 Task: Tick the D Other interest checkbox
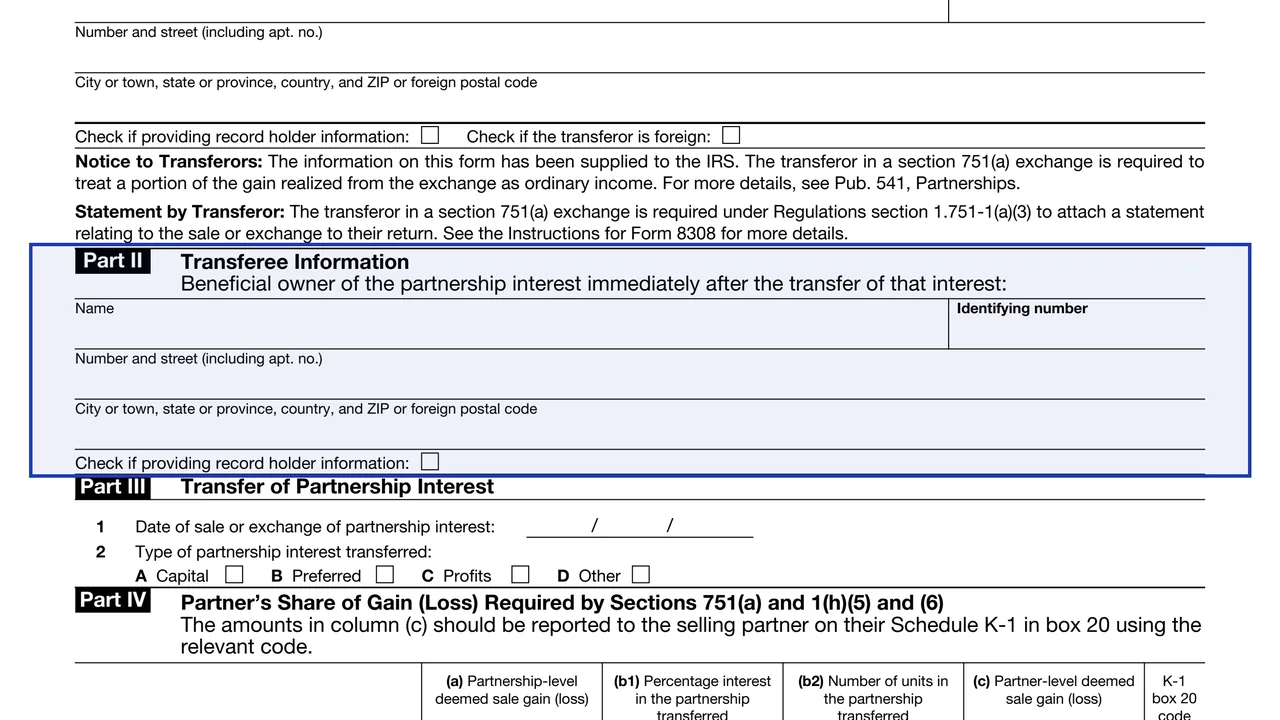pos(641,574)
